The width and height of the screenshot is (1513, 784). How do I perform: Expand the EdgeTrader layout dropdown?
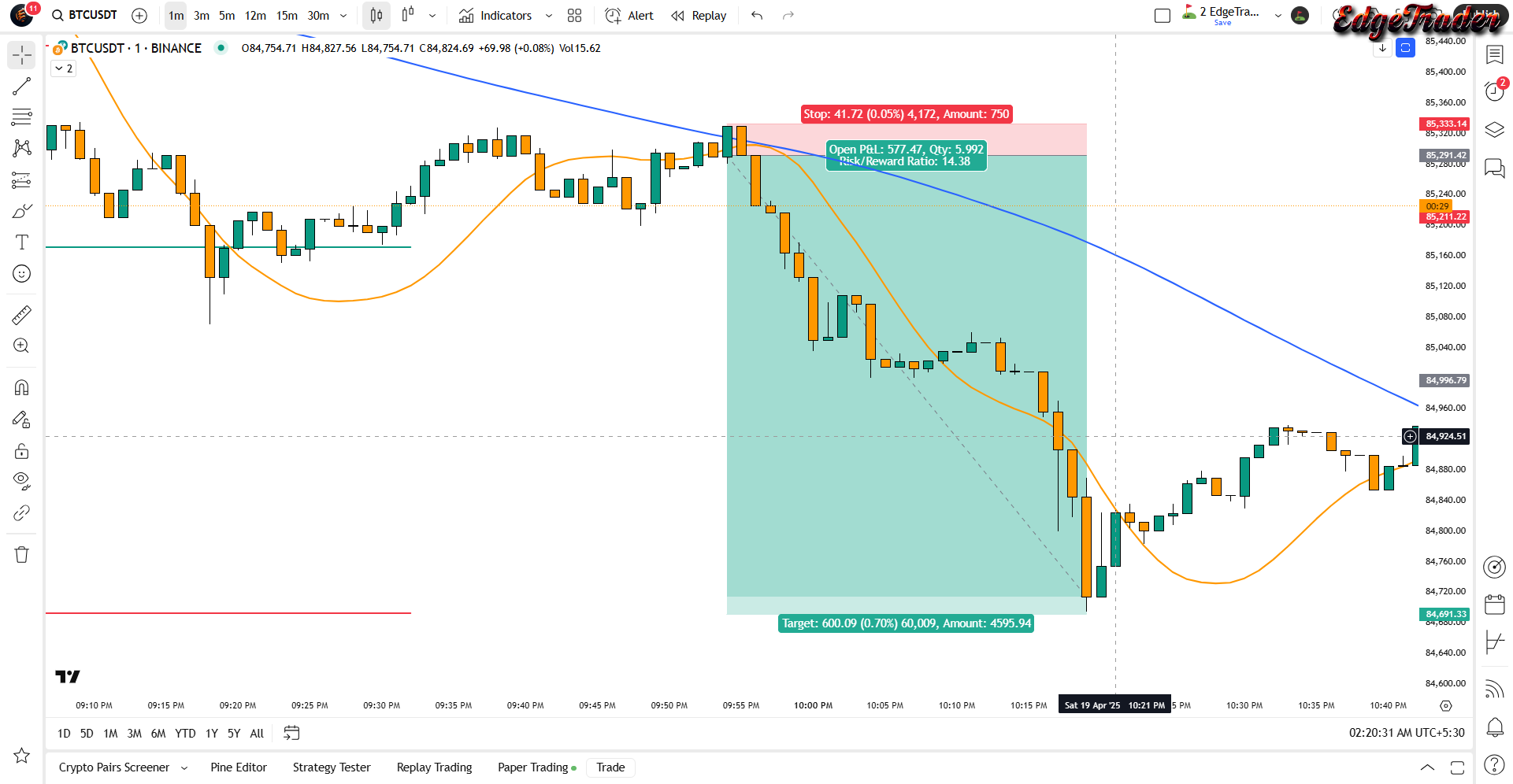coord(1278,16)
